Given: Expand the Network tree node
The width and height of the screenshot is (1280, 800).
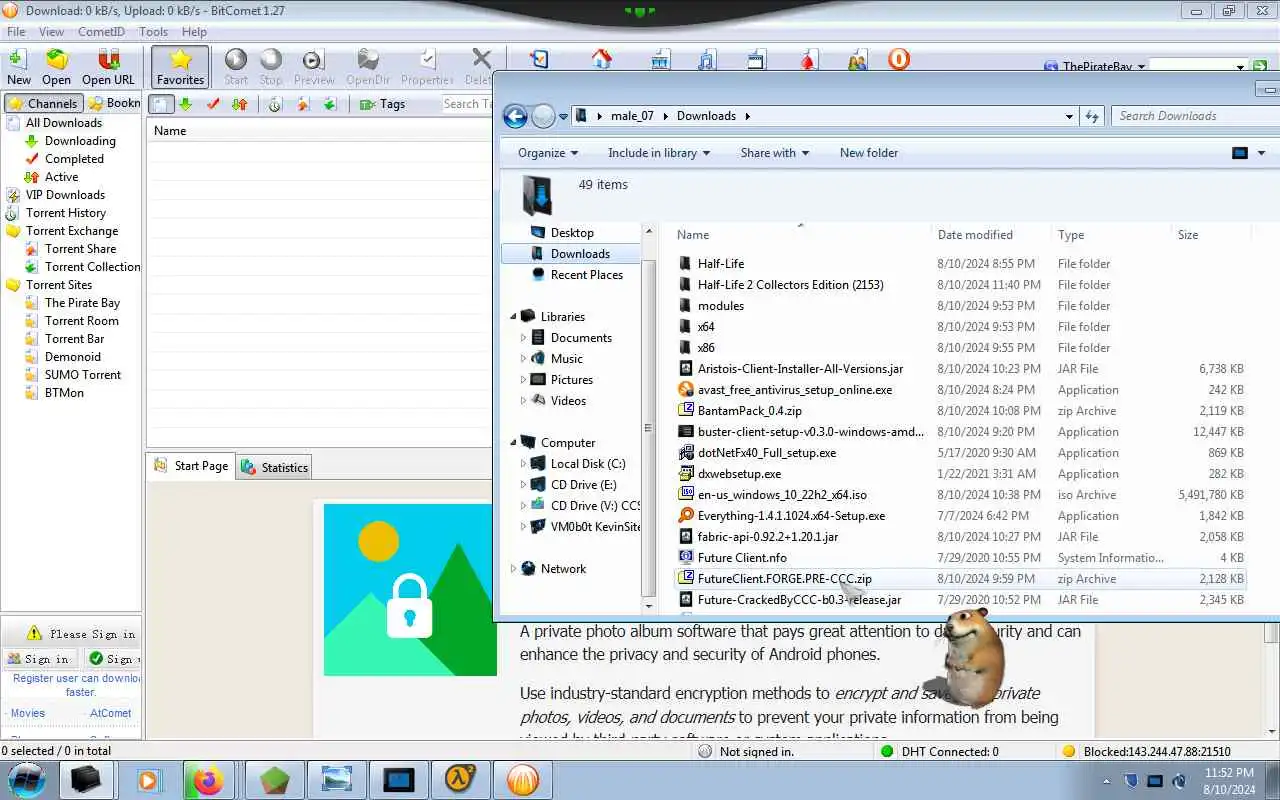Looking at the screenshot, I should pyautogui.click(x=513, y=569).
